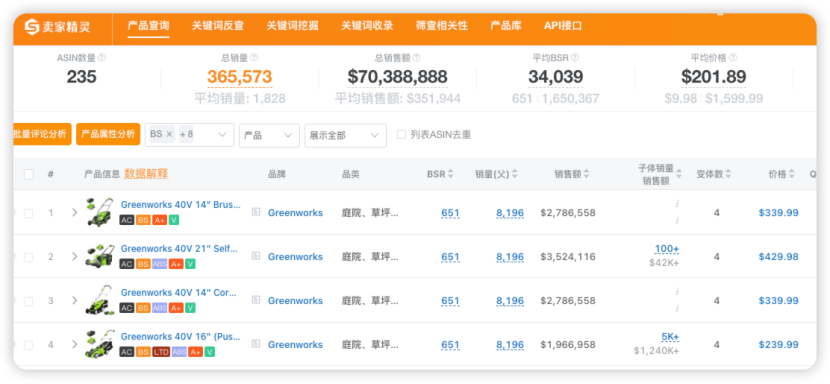
Task: Open Greenworks 40V 16" (Pus product link
Action: pyautogui.click(x=181, y=336)
